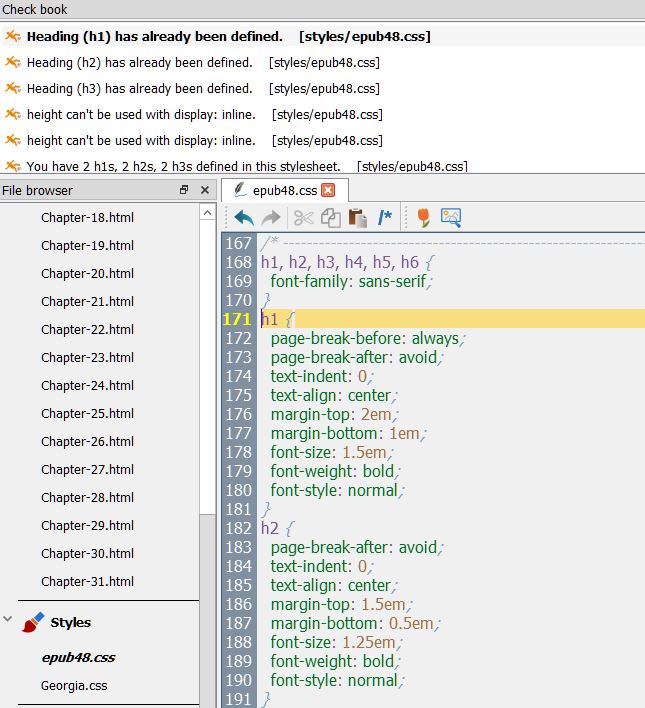The height and width of the screenshot is (708, 645).
Task: Open Chapter-27.html in file browser
Action: [x=88, y=470]
